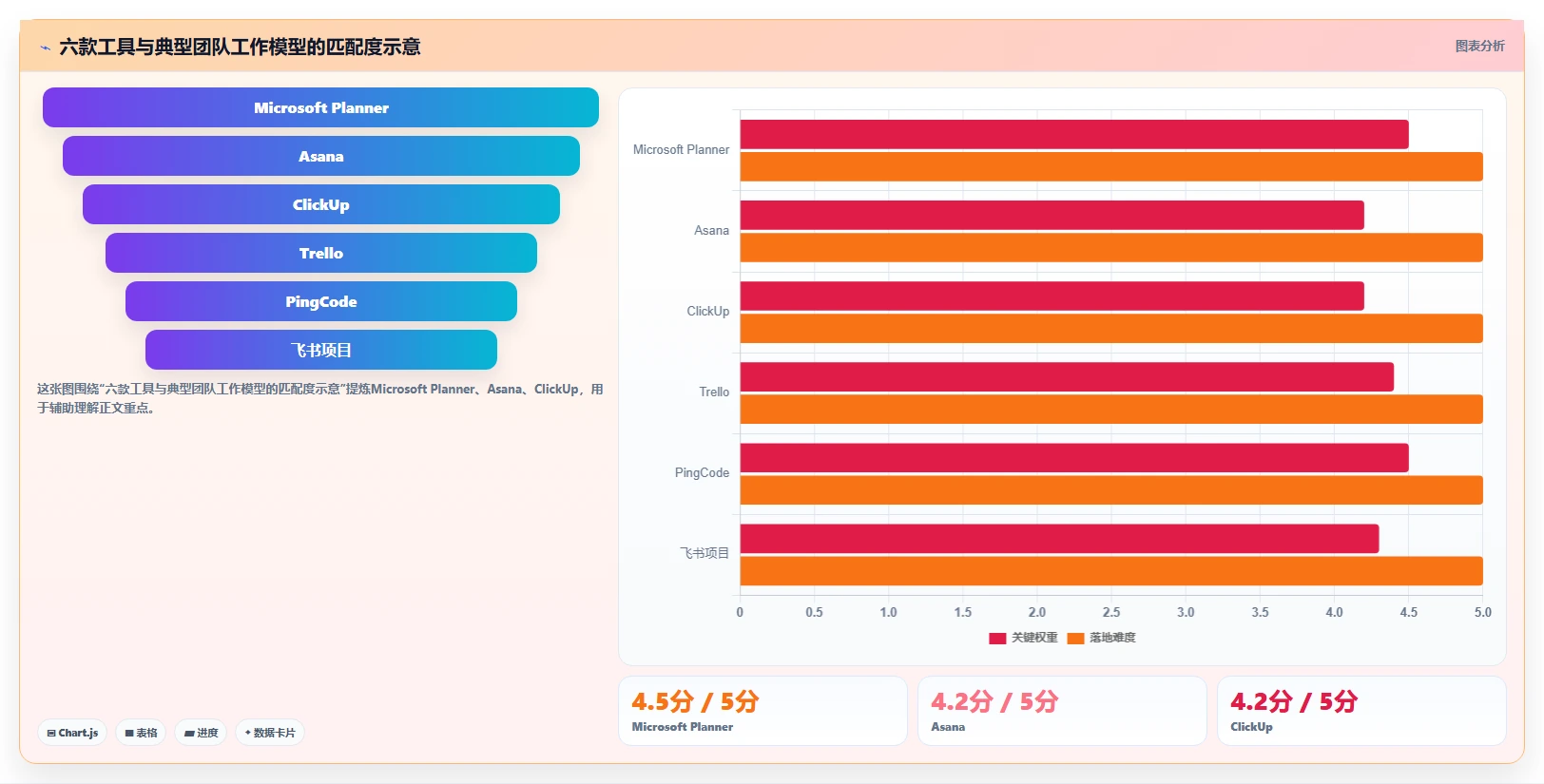This screenshot has height=784, width=1544.
Task: Click the Microsoft Planner y-axis label in the chart
Action: (x=681, y=150)
